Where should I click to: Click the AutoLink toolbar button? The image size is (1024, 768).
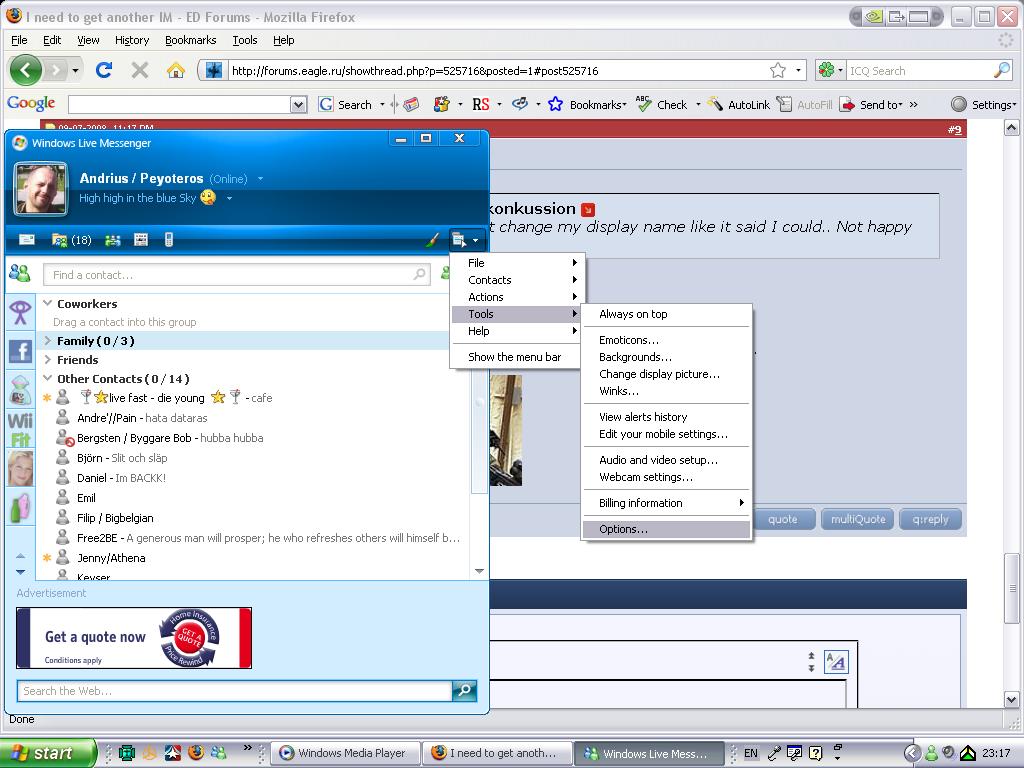739,104
